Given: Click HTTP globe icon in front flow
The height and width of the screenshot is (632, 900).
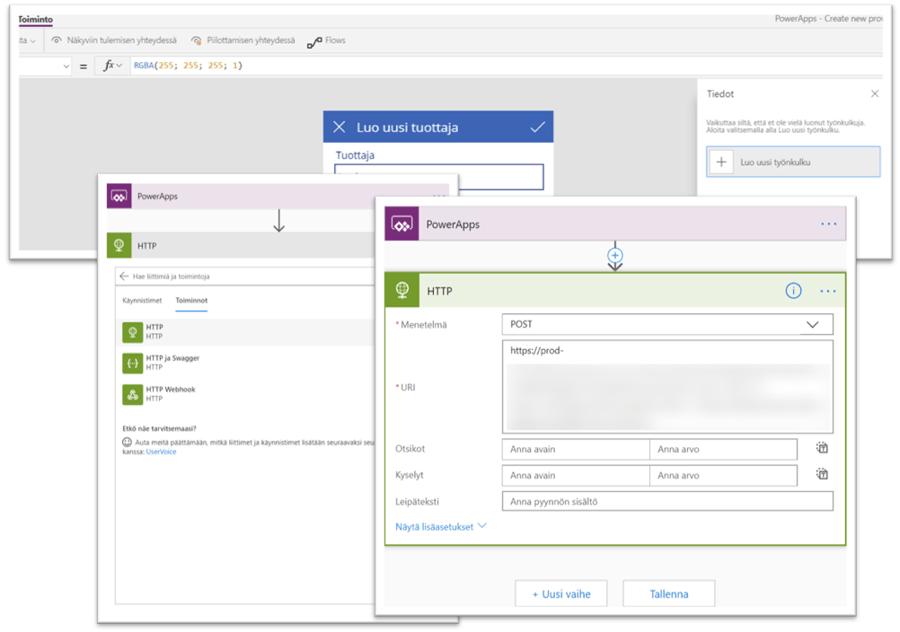Looking at the screenshot, I should [402, 290].
